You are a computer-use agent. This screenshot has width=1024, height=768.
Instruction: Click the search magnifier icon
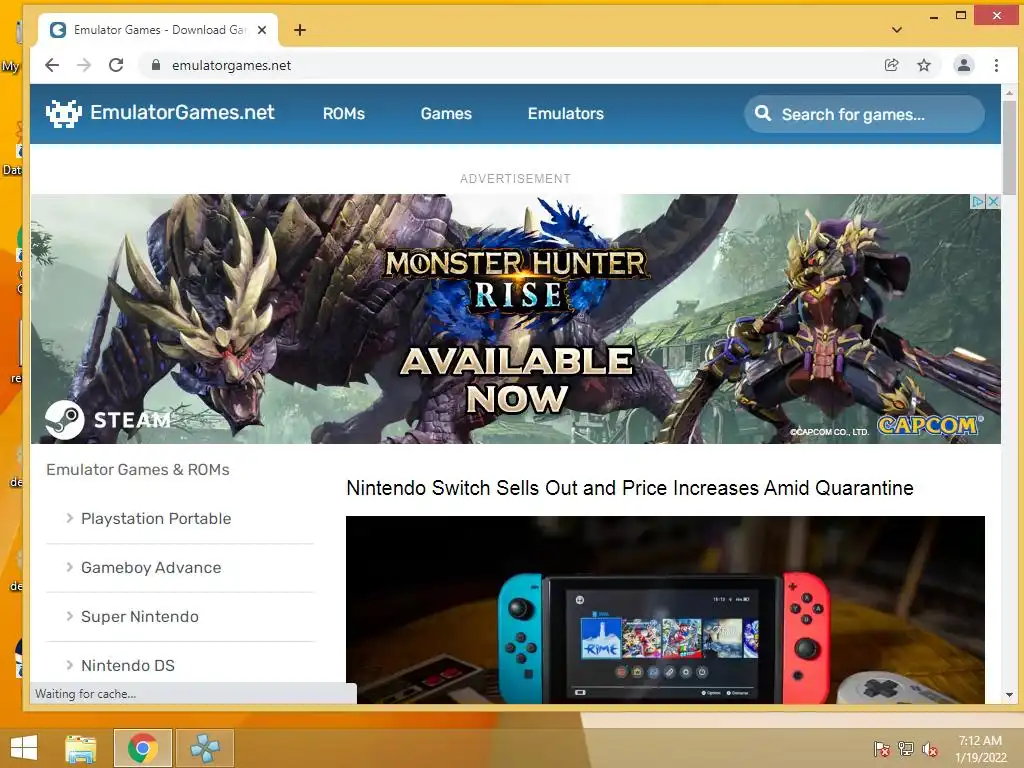tap(762, 114)
